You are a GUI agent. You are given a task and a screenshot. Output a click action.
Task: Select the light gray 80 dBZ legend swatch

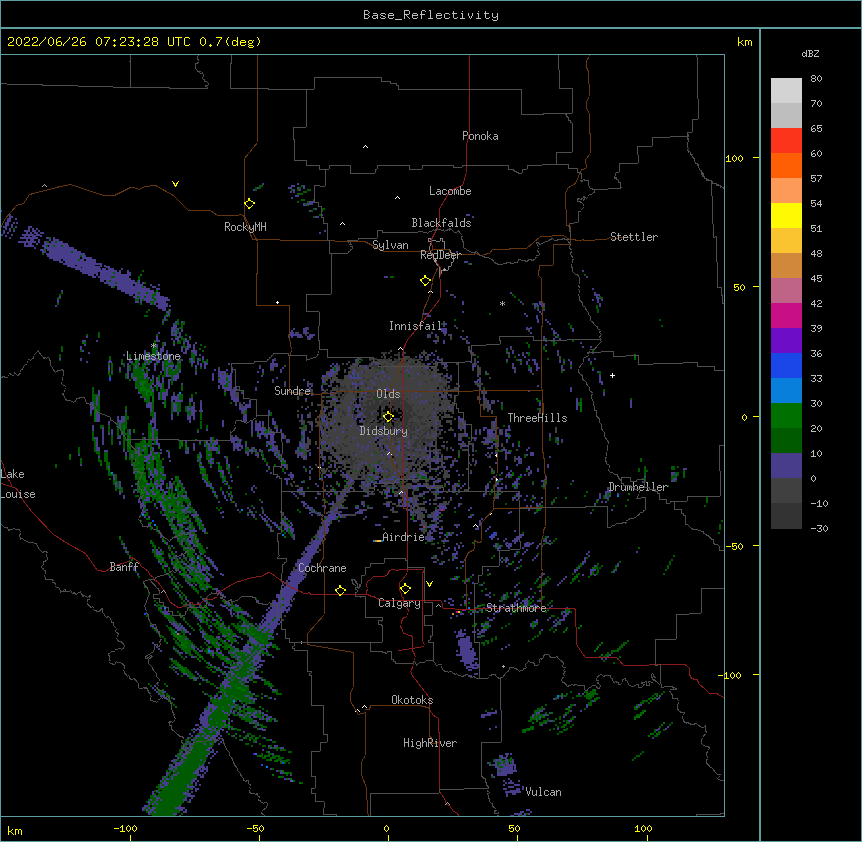[786, 91]
